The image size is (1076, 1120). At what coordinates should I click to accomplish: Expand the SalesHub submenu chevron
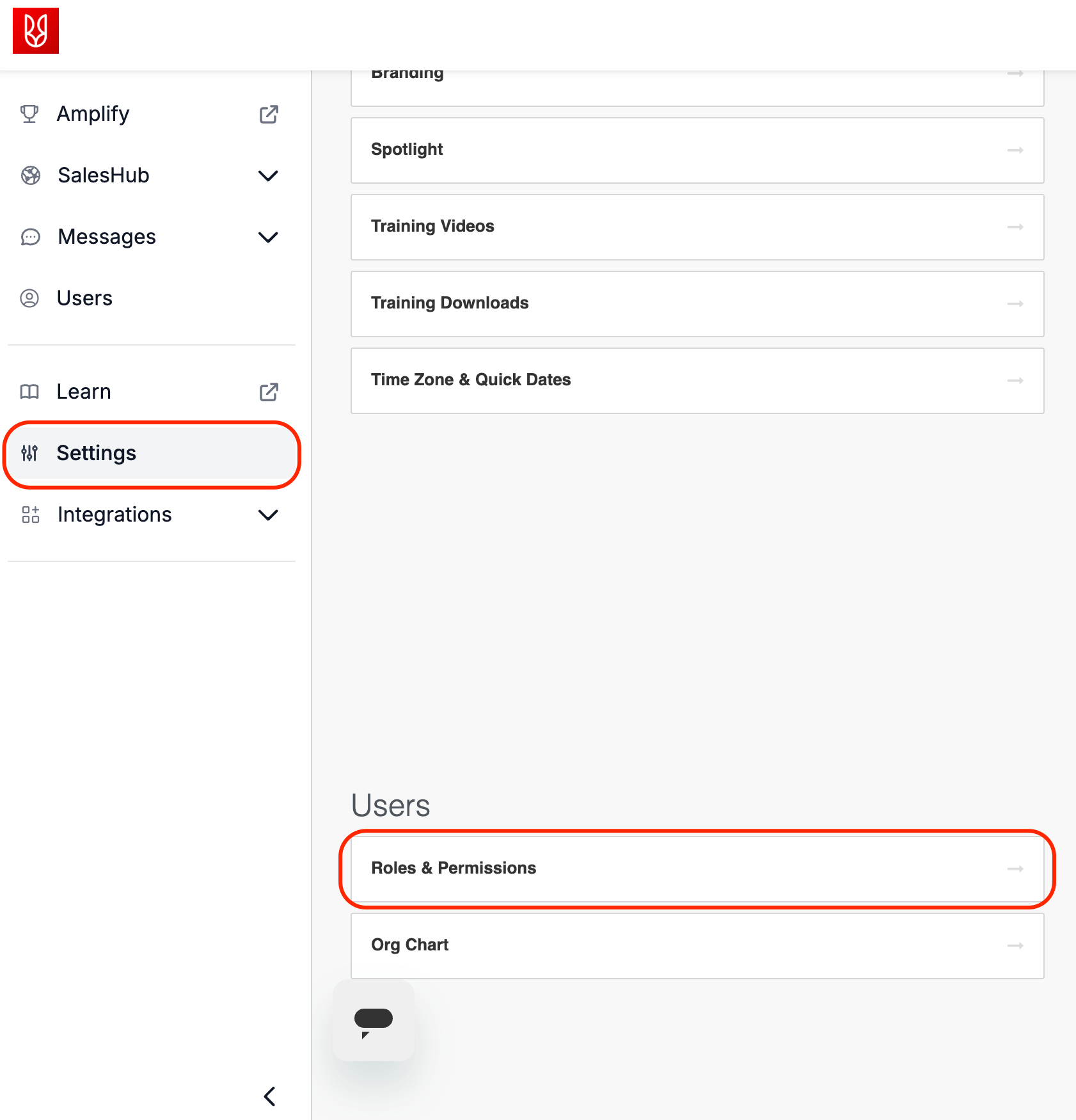click(x=268, y=175)
